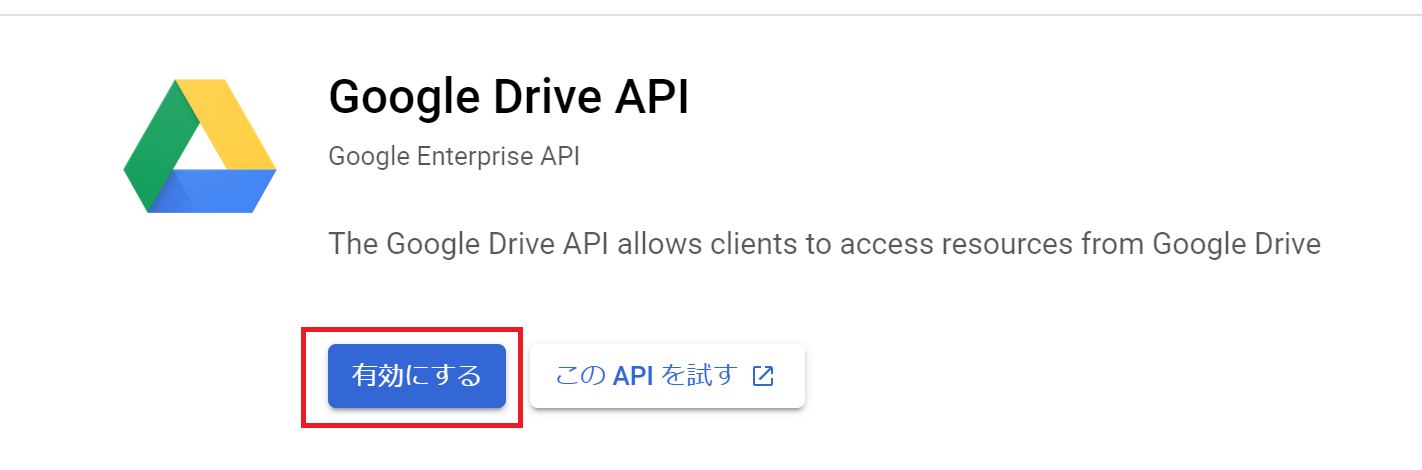Click the external link icon
The image size is (1422, 470).
(x=763, y=376)
